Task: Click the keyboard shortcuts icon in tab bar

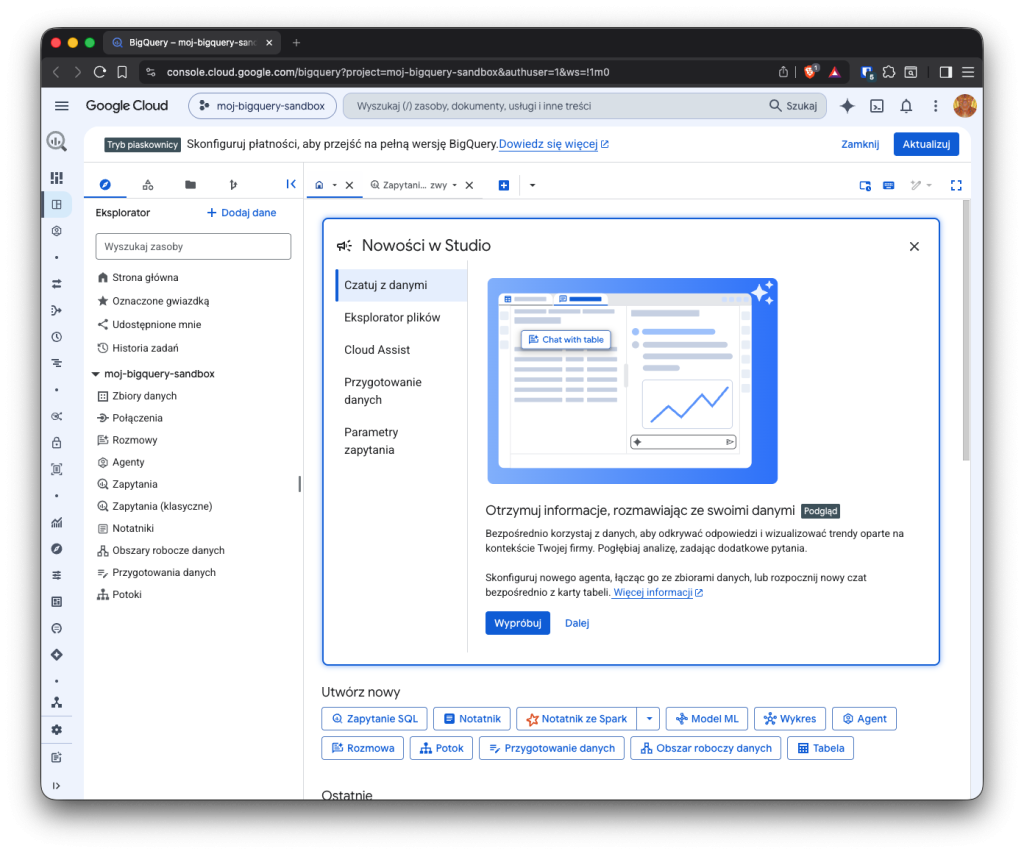Action: 889,185
